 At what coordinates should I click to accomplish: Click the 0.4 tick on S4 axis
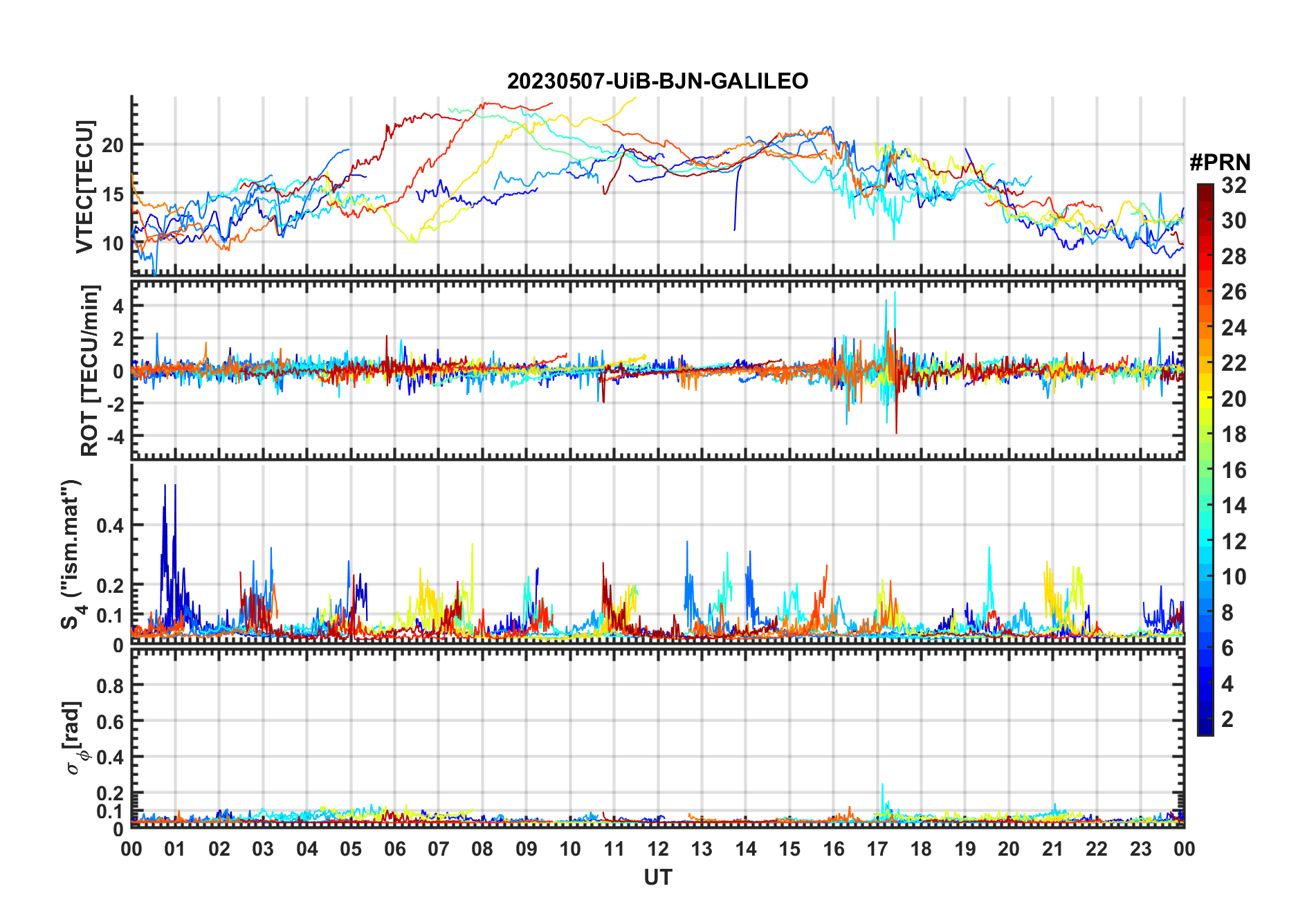(110, 525)
